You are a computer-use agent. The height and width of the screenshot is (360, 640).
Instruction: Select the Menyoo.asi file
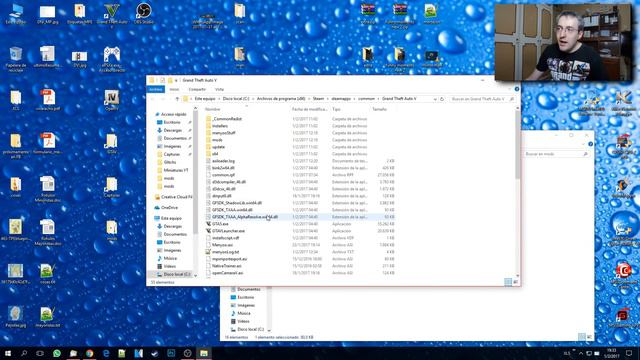[222, 245]
